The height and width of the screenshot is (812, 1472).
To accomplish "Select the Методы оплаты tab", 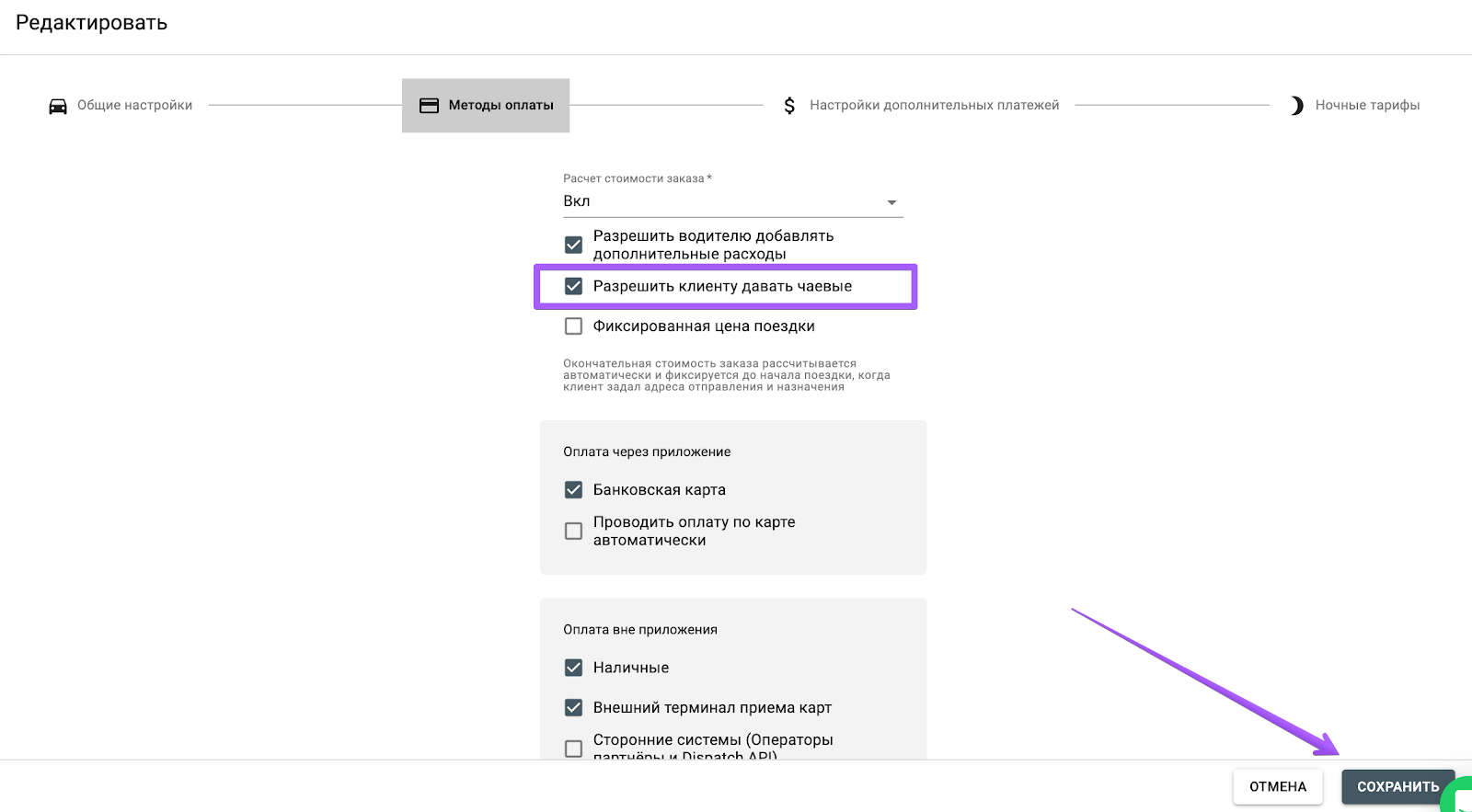I will 486,106.
